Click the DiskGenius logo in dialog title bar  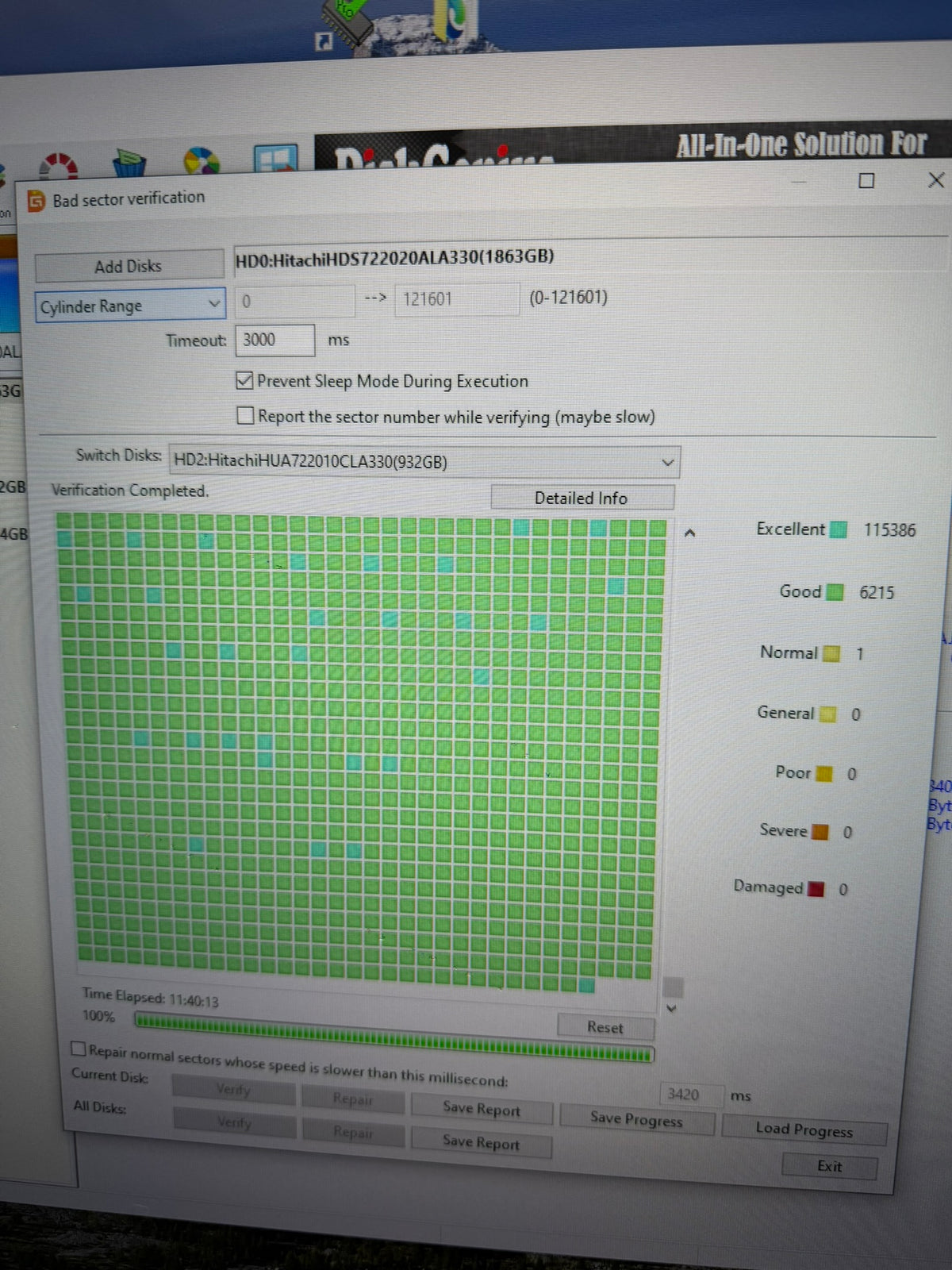(36, 202)
